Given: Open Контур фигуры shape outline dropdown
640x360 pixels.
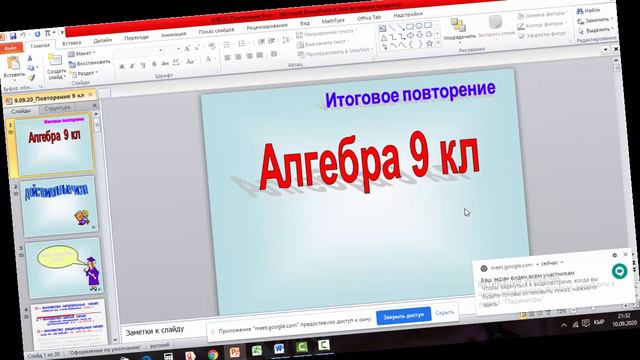Looking at the screenshot, I should tap(542, 25).
